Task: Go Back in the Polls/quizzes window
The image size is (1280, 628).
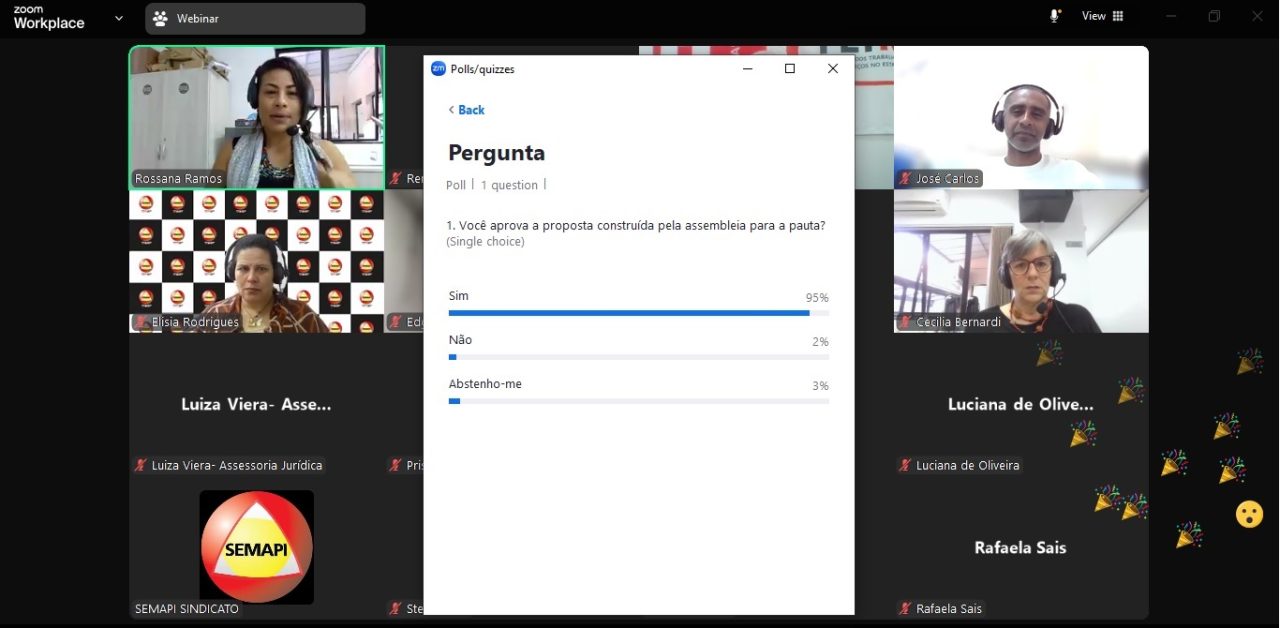Action: click(x=466, y=110)
